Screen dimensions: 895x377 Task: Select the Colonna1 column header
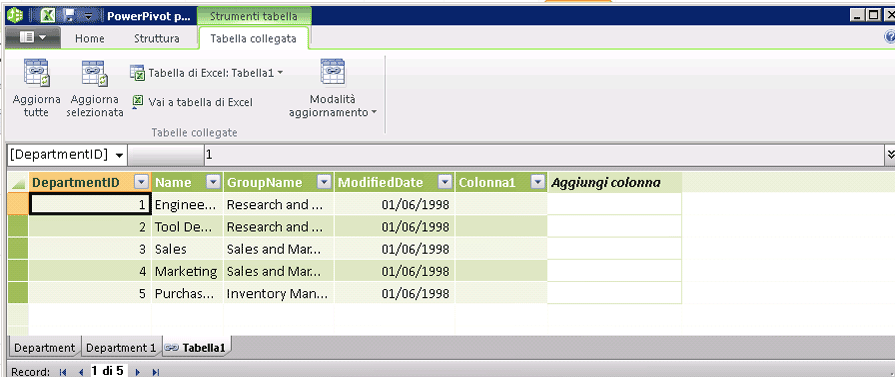pos(487,182)
